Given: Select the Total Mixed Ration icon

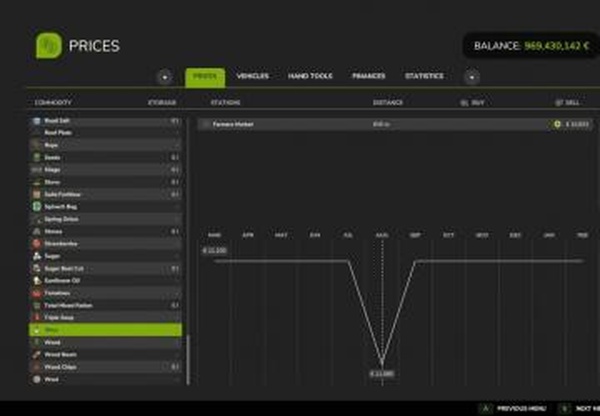Looking at the screenshot, I should click(x=37, y=305).
